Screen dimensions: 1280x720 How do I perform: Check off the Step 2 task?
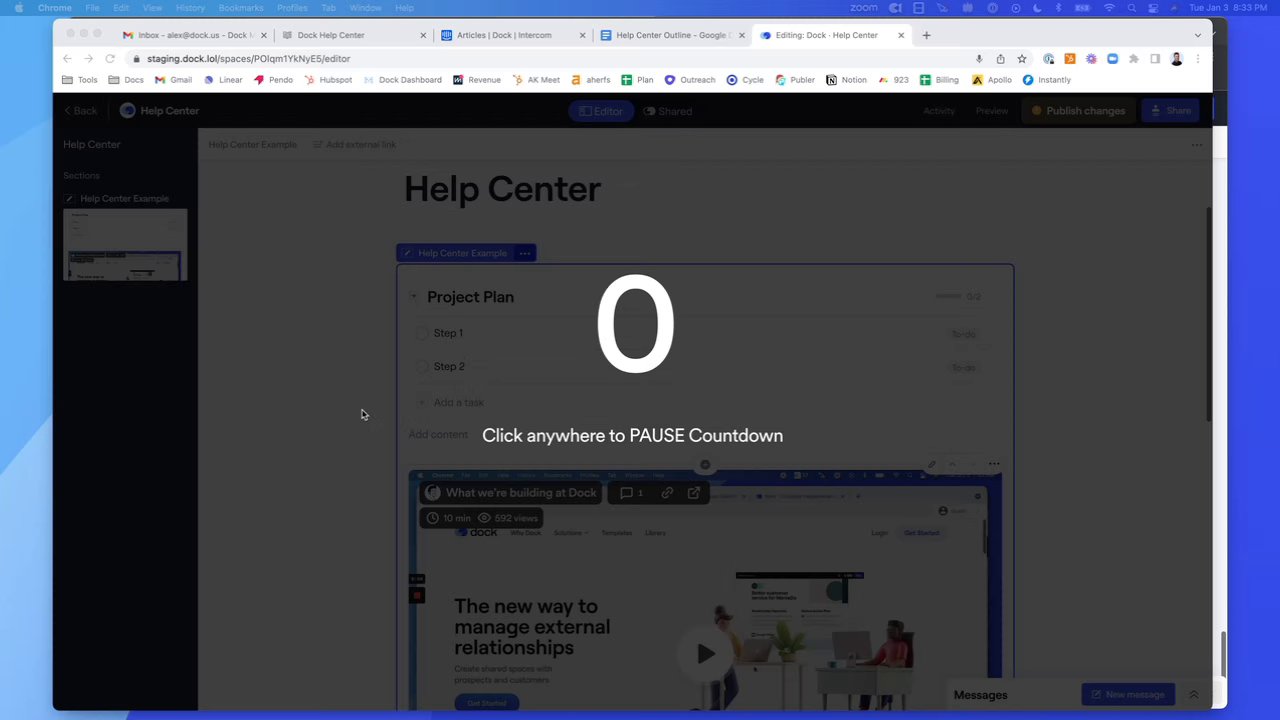(x=421, y=367)
